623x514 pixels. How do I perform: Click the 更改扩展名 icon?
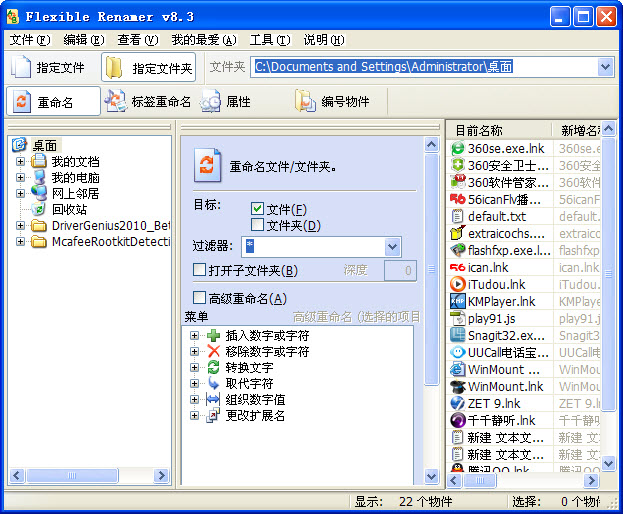click(x=213, y=415)
